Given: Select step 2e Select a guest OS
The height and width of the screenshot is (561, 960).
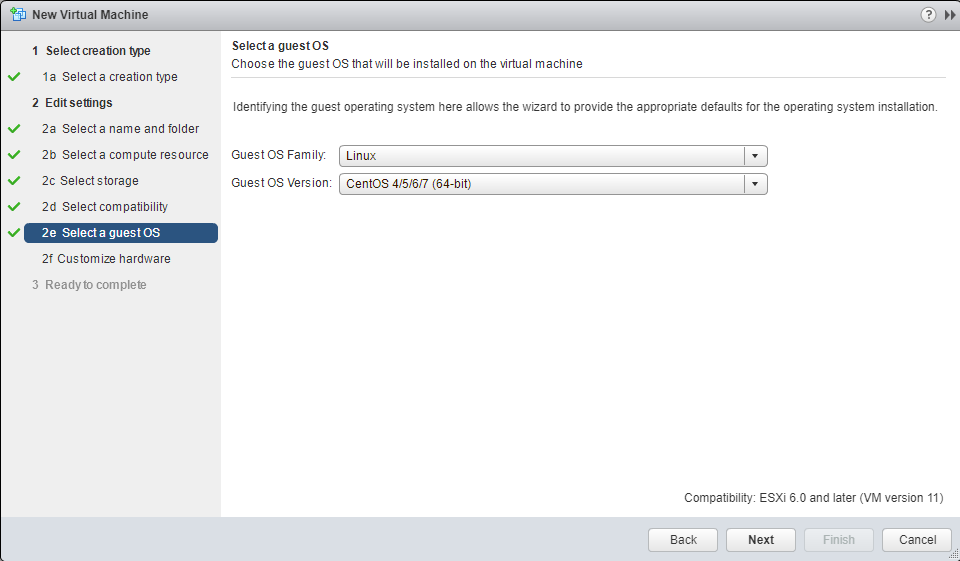Looking at the screenshot, I should [x=121, y=233].
